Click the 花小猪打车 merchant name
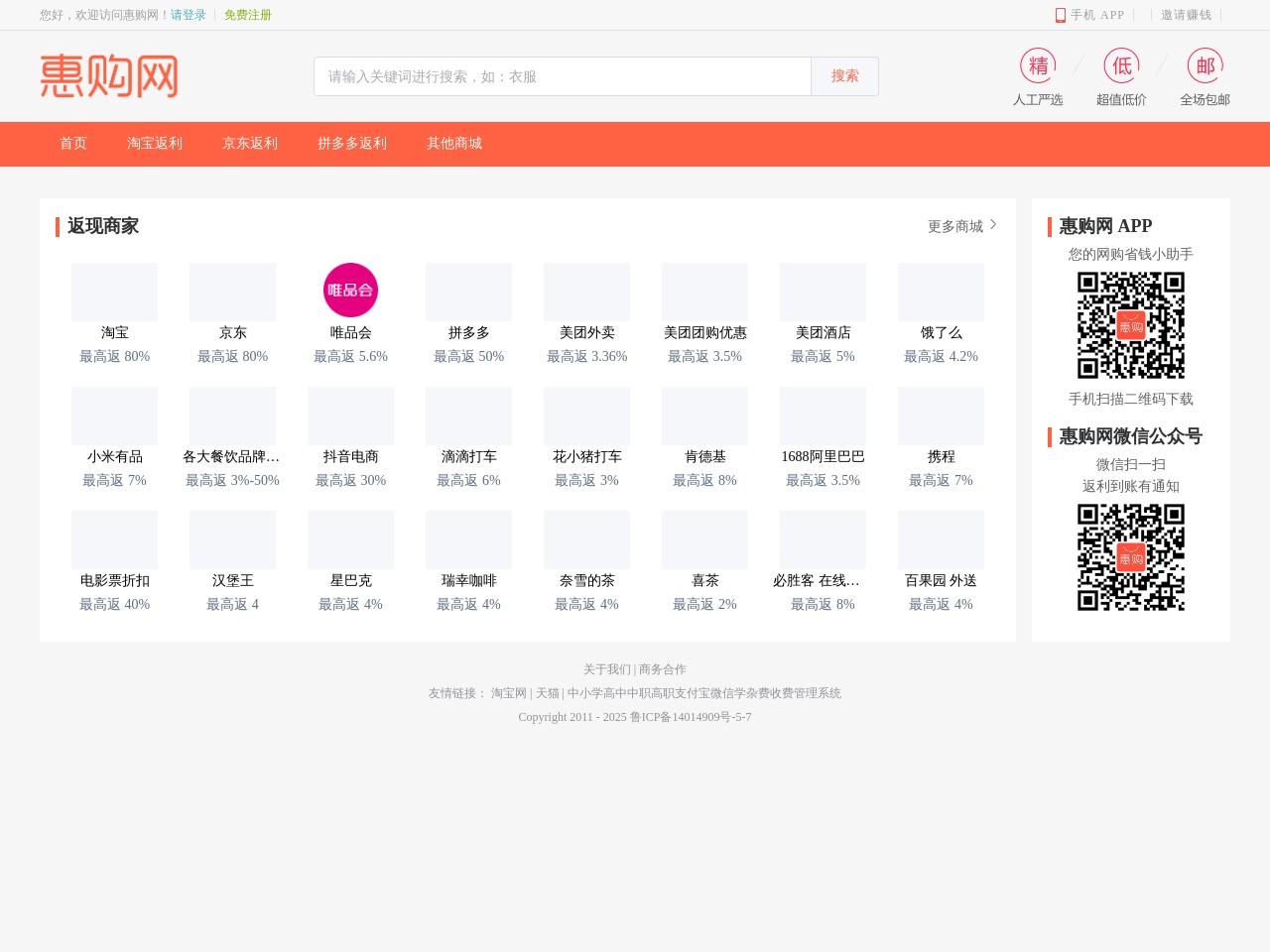This screenshot has height=952, width=1270. pyautogui.click(x=586, y=456)
